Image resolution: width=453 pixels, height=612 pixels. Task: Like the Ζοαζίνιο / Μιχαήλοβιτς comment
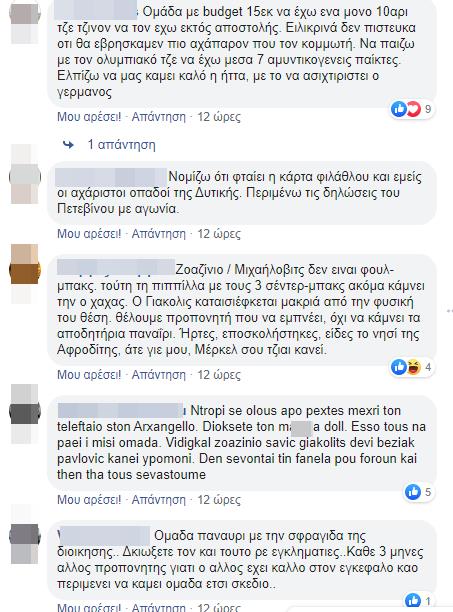[89, 375]
